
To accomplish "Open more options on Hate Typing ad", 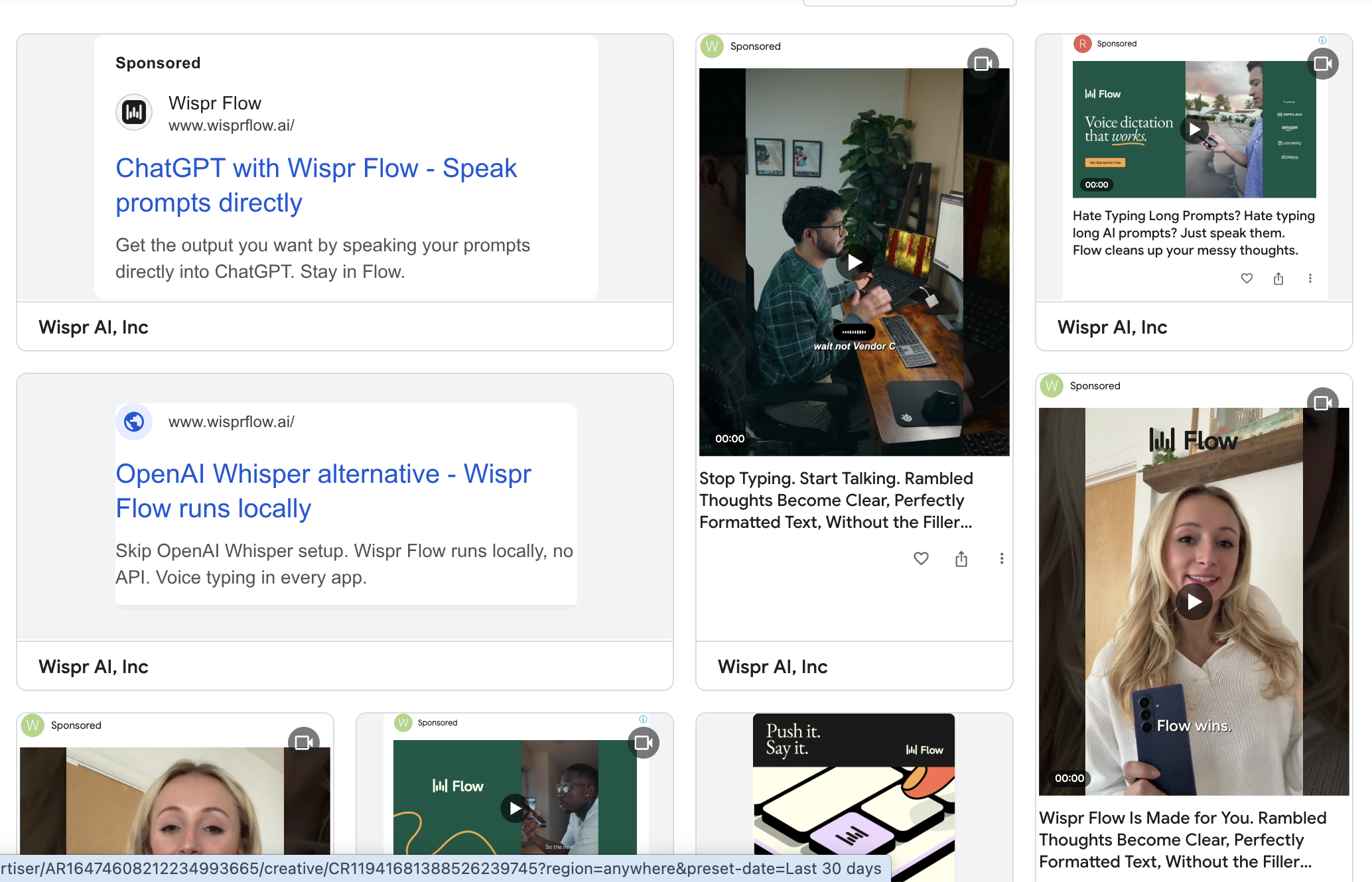I will 1310,279.
